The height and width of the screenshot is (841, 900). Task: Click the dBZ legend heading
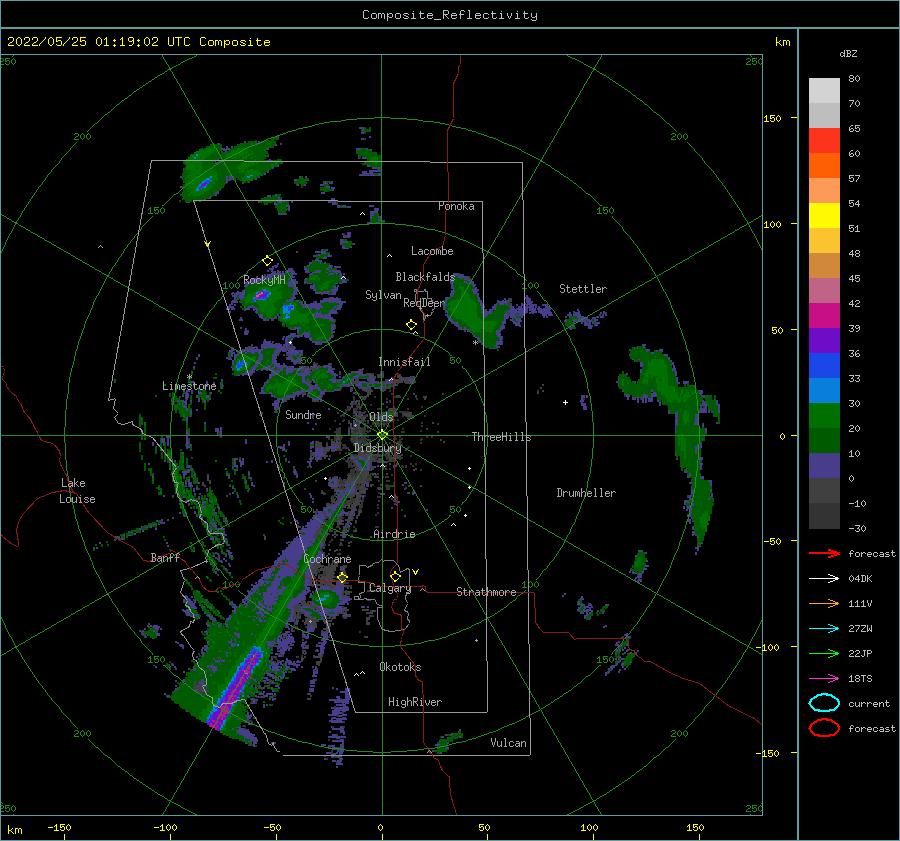pyautogui.click(x=848, y=53)
